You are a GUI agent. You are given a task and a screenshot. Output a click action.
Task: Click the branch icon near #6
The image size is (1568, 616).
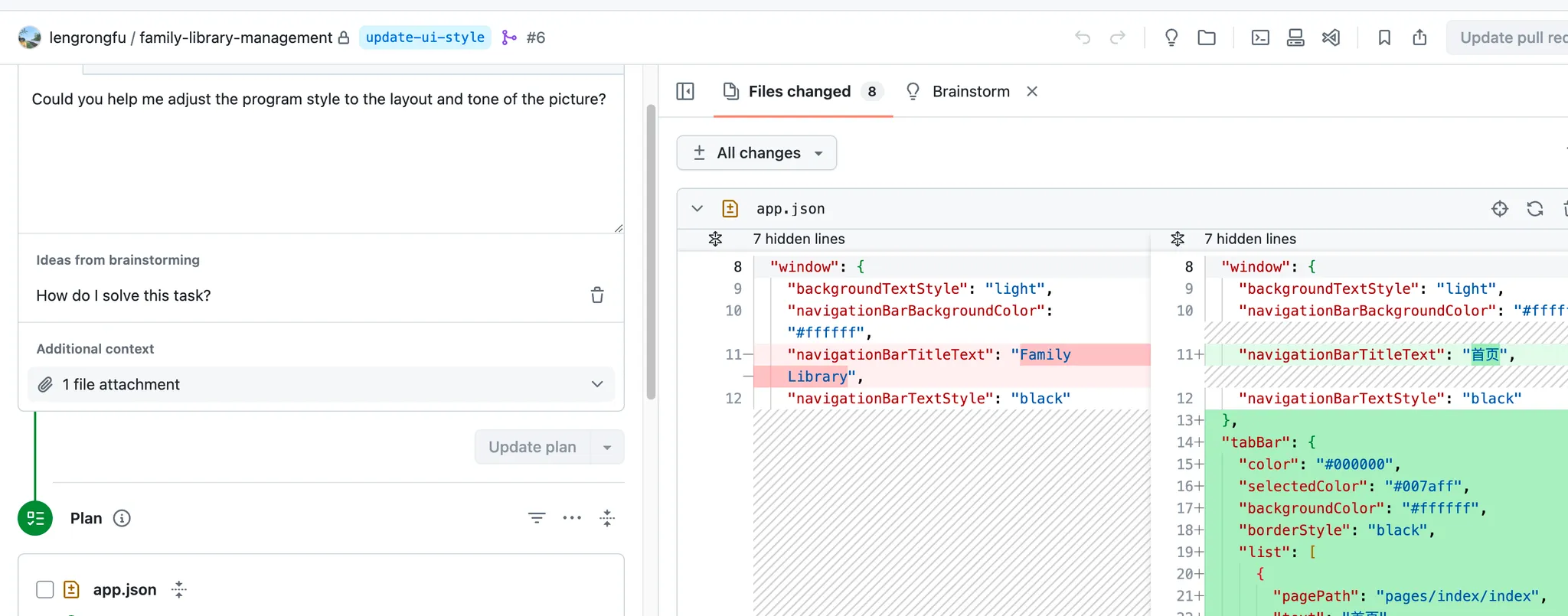[509, 37]
